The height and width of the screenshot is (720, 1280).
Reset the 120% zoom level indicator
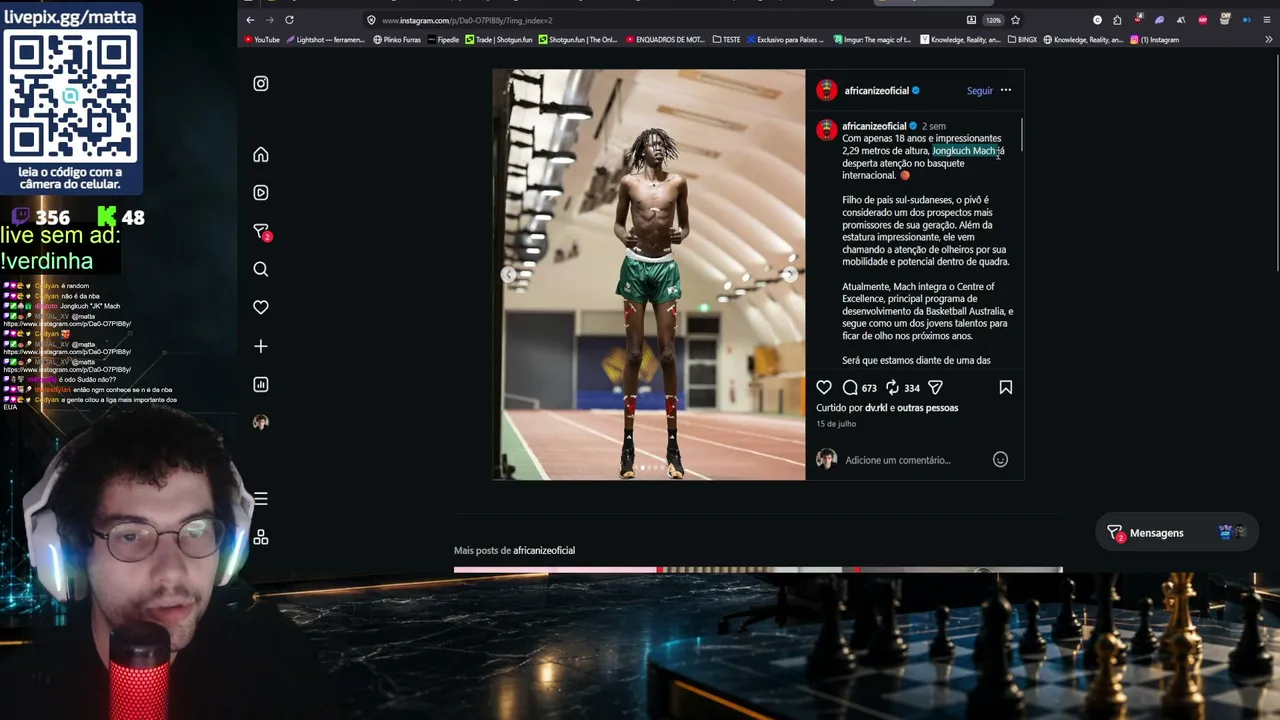(x=993, y=20)
